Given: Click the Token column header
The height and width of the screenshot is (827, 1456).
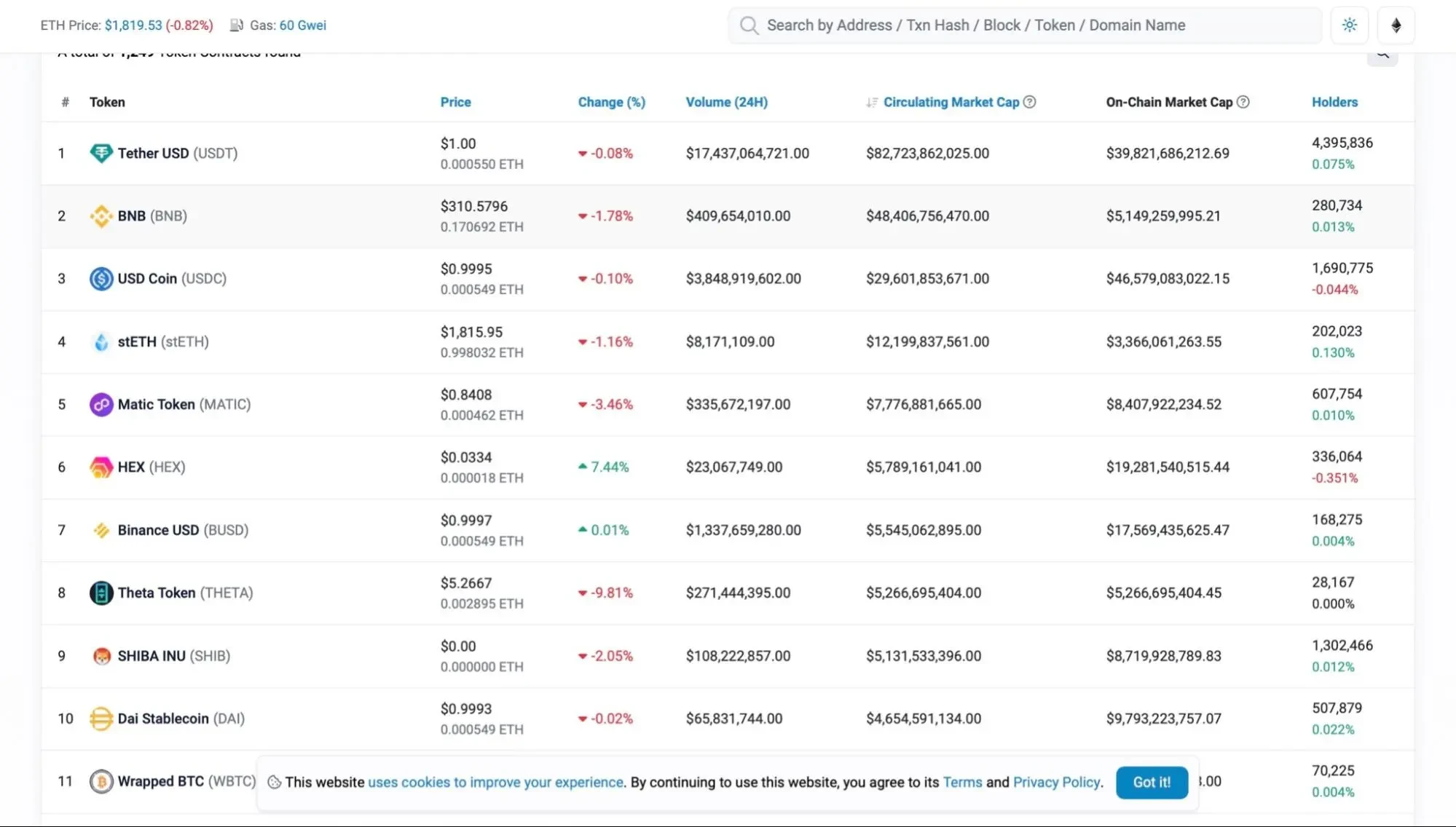Looking at the screenshot, I should pos(107,102).
